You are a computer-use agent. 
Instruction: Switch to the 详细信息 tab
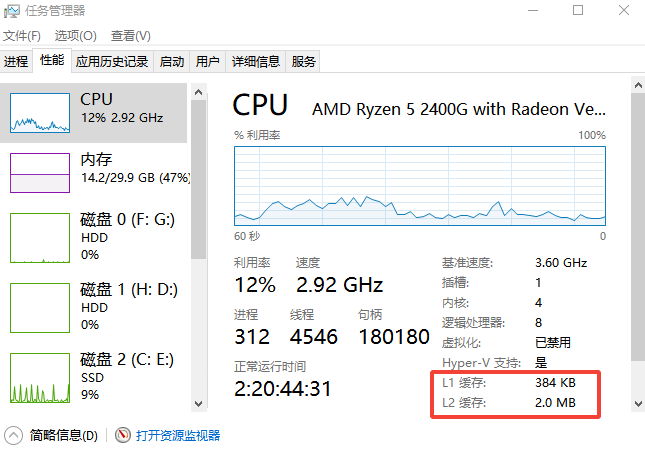255,62
